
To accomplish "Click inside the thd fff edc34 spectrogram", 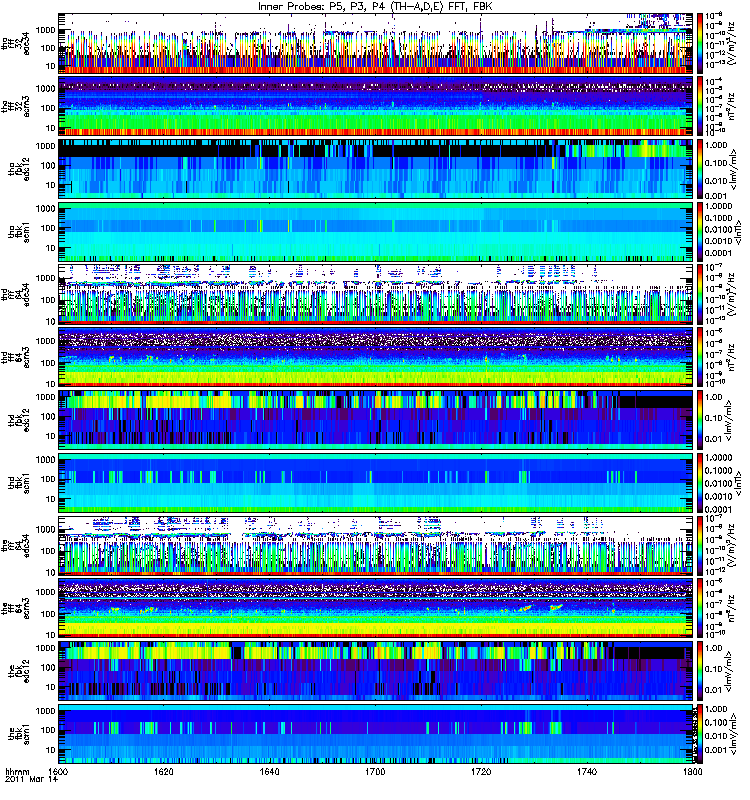I will (x=375, y=294).
